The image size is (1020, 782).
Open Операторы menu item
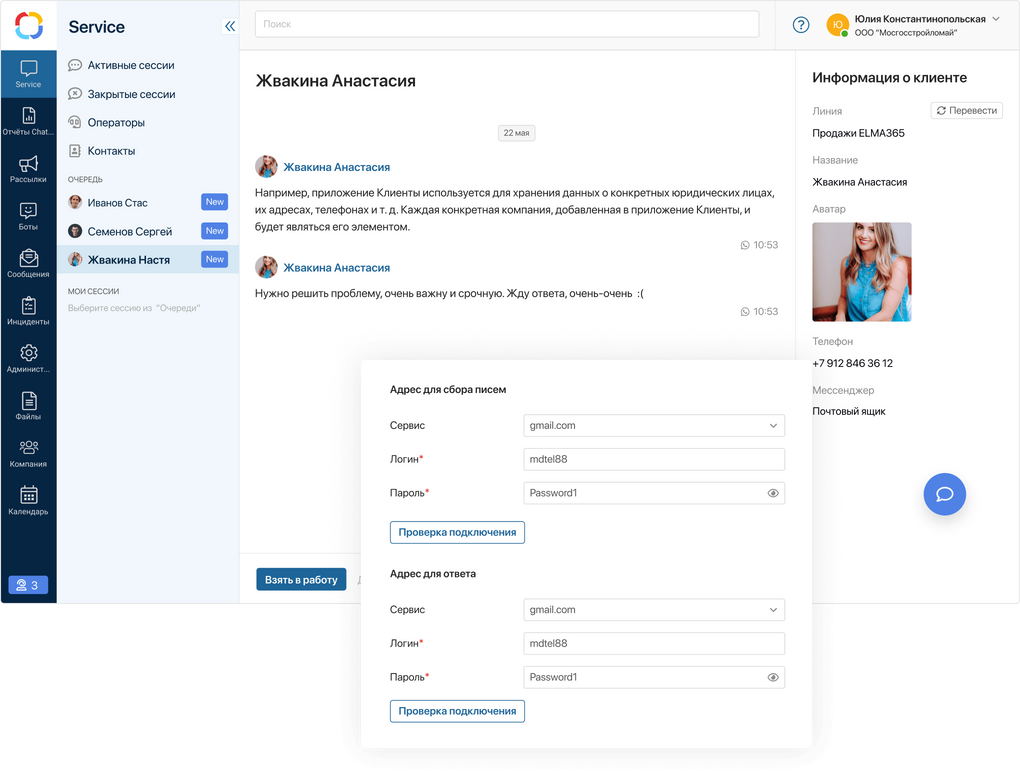click(x=116, y=122)
